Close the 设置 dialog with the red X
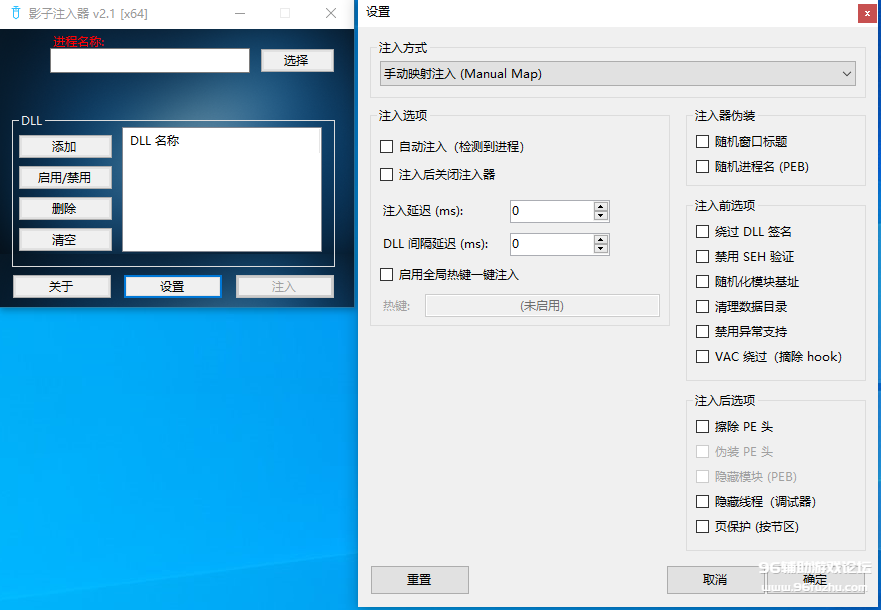This screenshot has width=881, height=610. 867,13
